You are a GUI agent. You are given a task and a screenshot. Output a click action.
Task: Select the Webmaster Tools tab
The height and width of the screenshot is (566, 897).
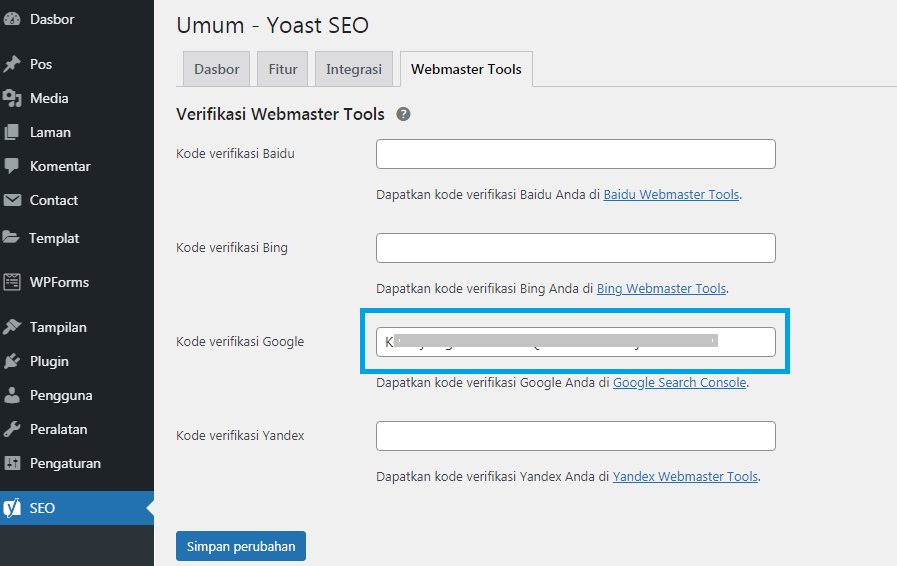pyautogui.click(x=466, y=69)
